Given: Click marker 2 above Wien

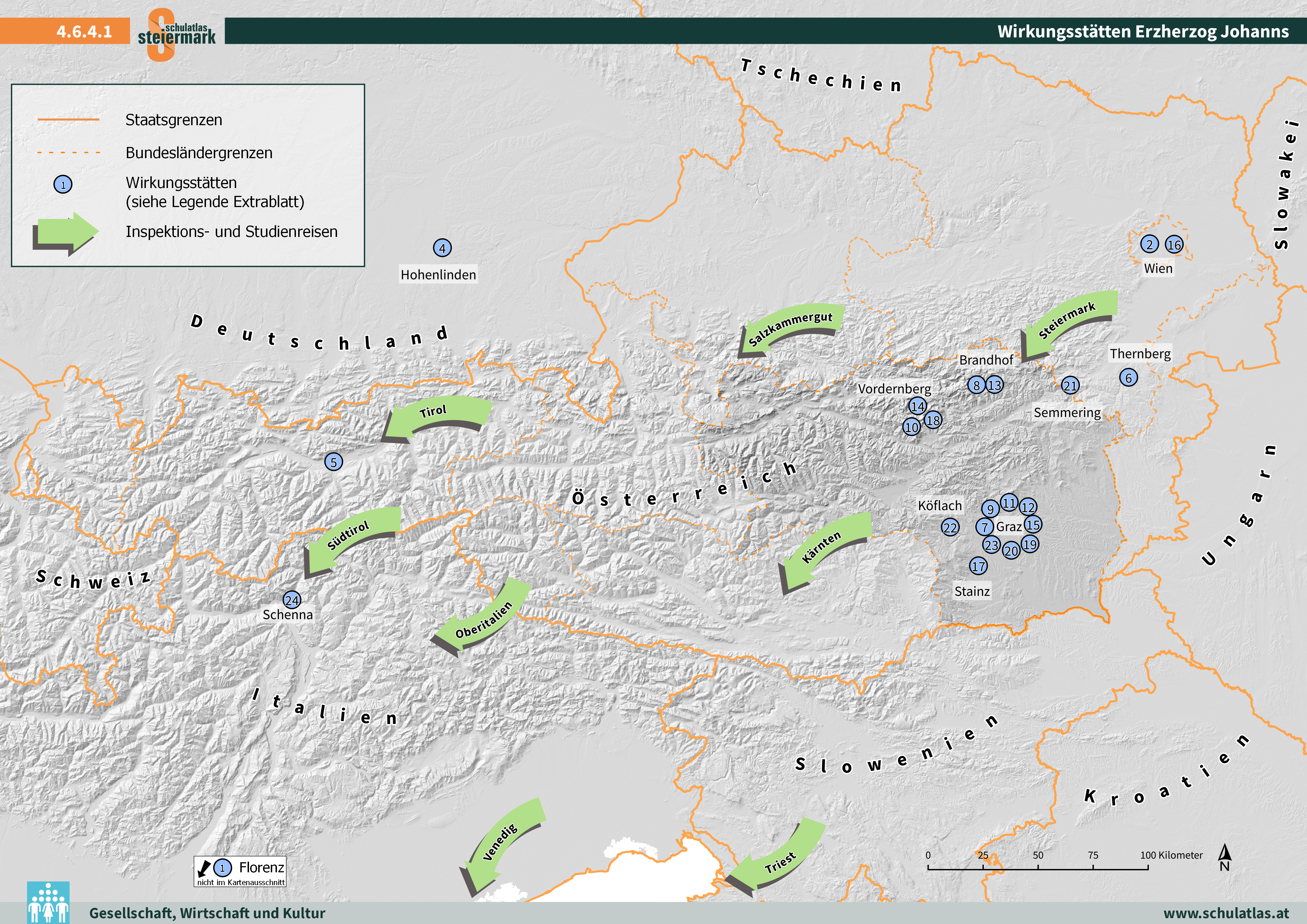Looking at the screenshot, I should point(1149,244).
